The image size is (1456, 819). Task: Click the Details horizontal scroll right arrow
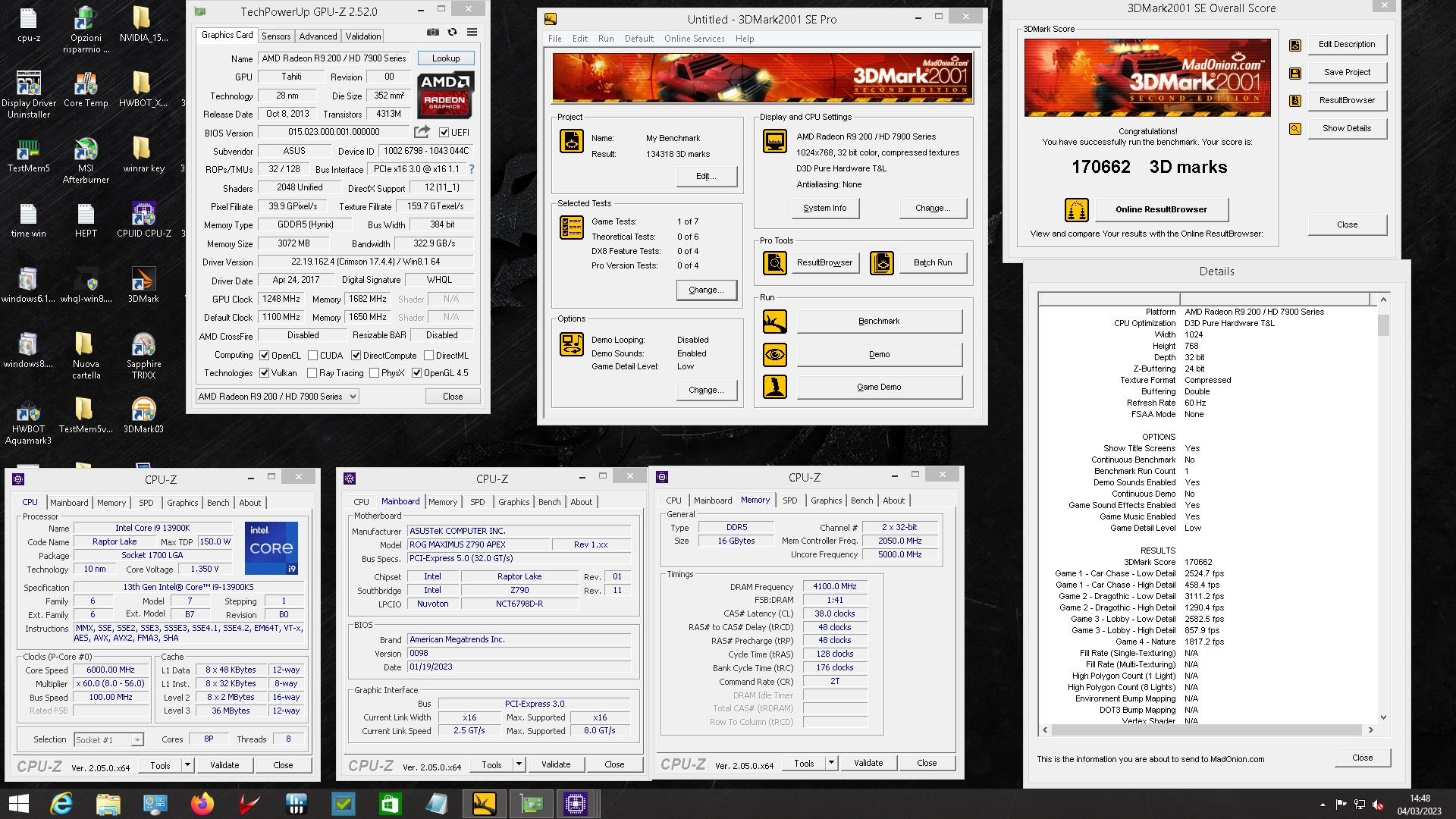tap(1370, 730)
